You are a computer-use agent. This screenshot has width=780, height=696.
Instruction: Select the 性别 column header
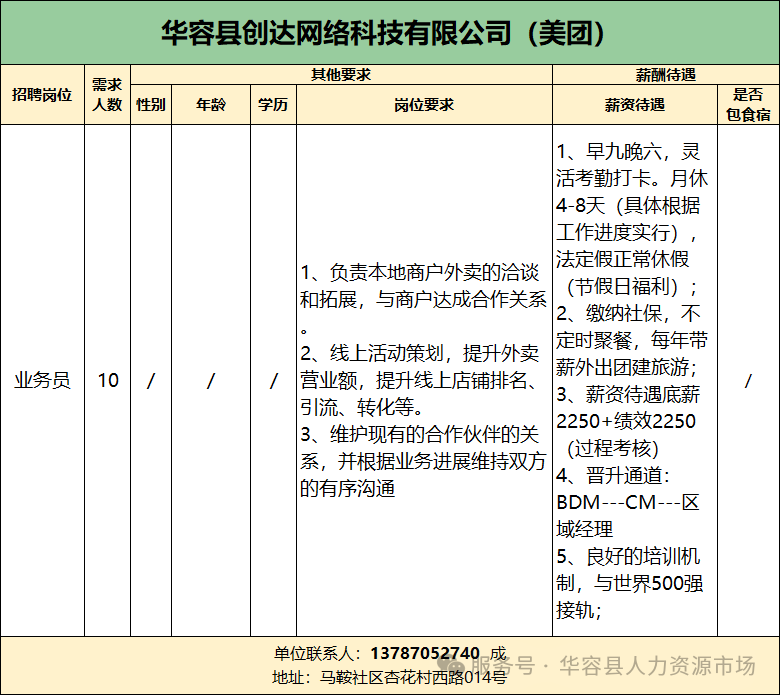coord(151,104)
